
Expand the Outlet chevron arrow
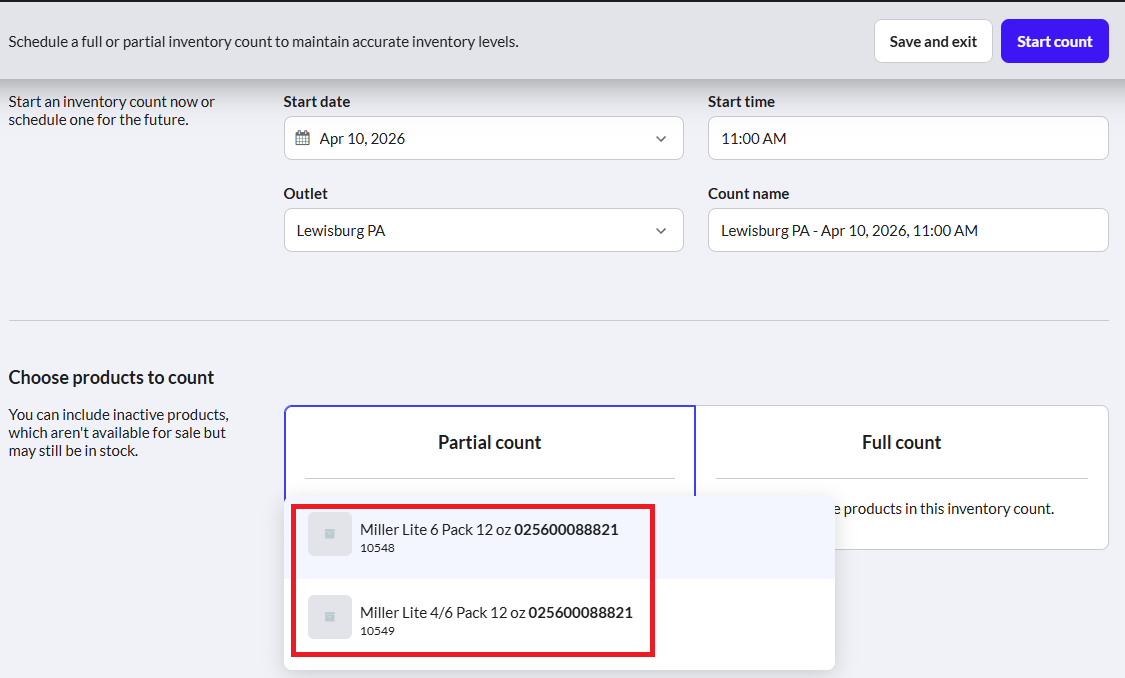tap(661, 230)
